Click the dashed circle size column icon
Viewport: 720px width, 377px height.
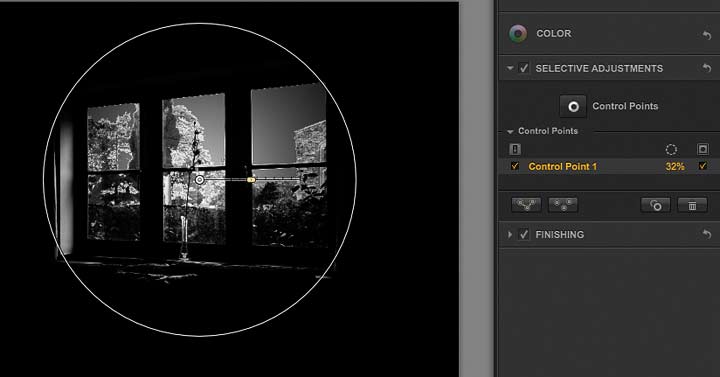tap(671, 149)
